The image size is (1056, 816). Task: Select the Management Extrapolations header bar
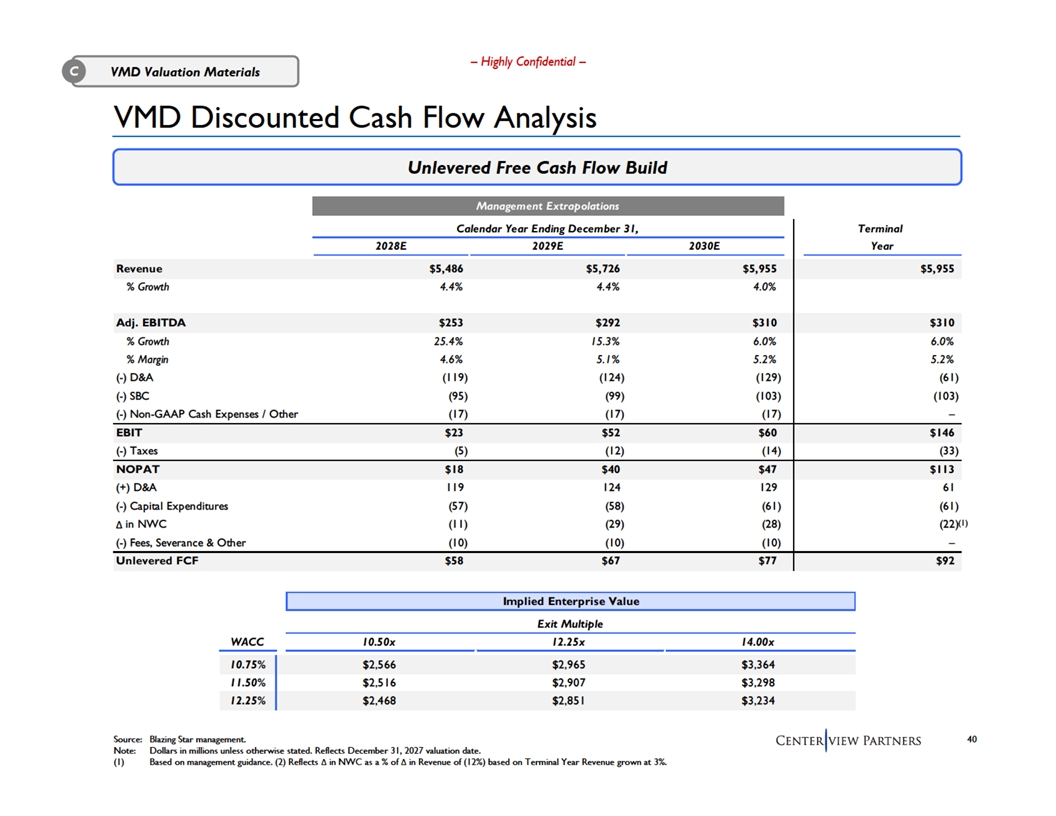547,206
